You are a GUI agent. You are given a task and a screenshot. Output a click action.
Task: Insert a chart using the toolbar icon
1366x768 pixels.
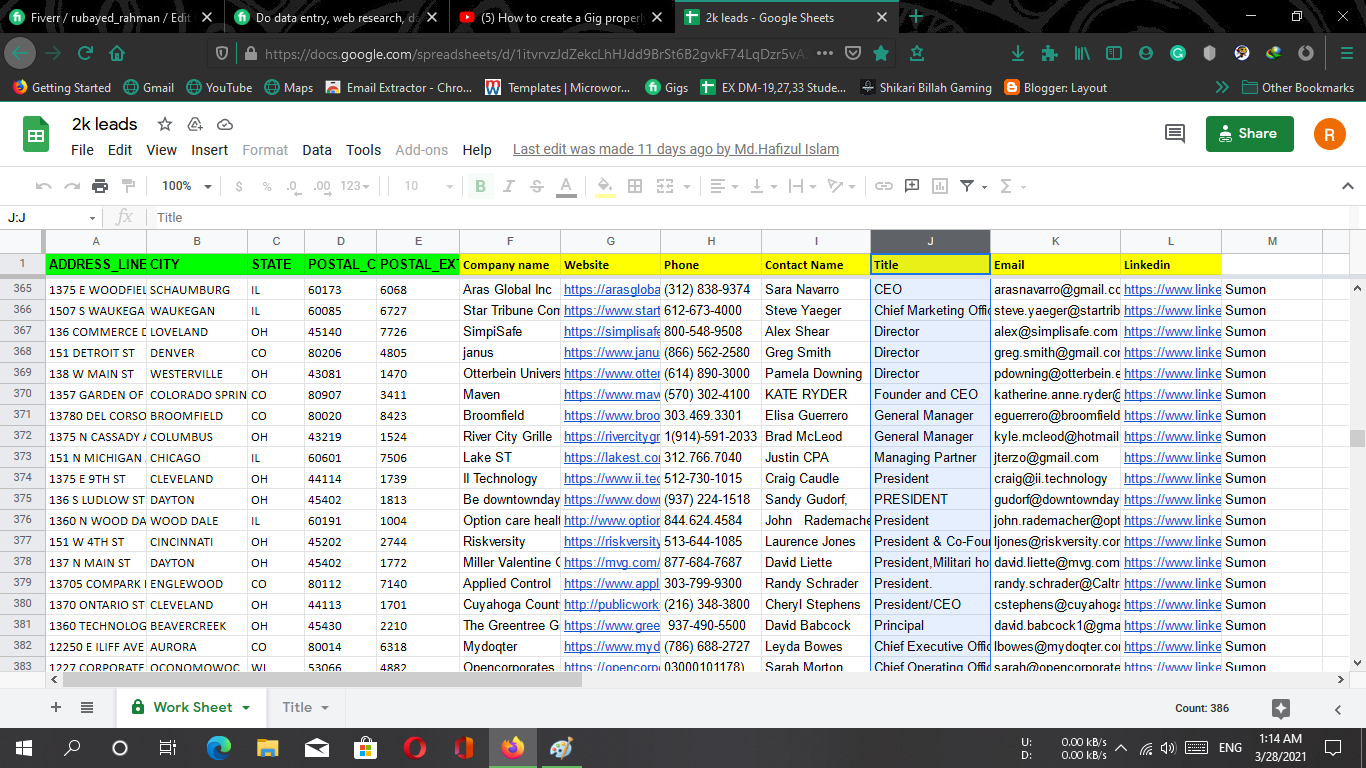[940, 186]
